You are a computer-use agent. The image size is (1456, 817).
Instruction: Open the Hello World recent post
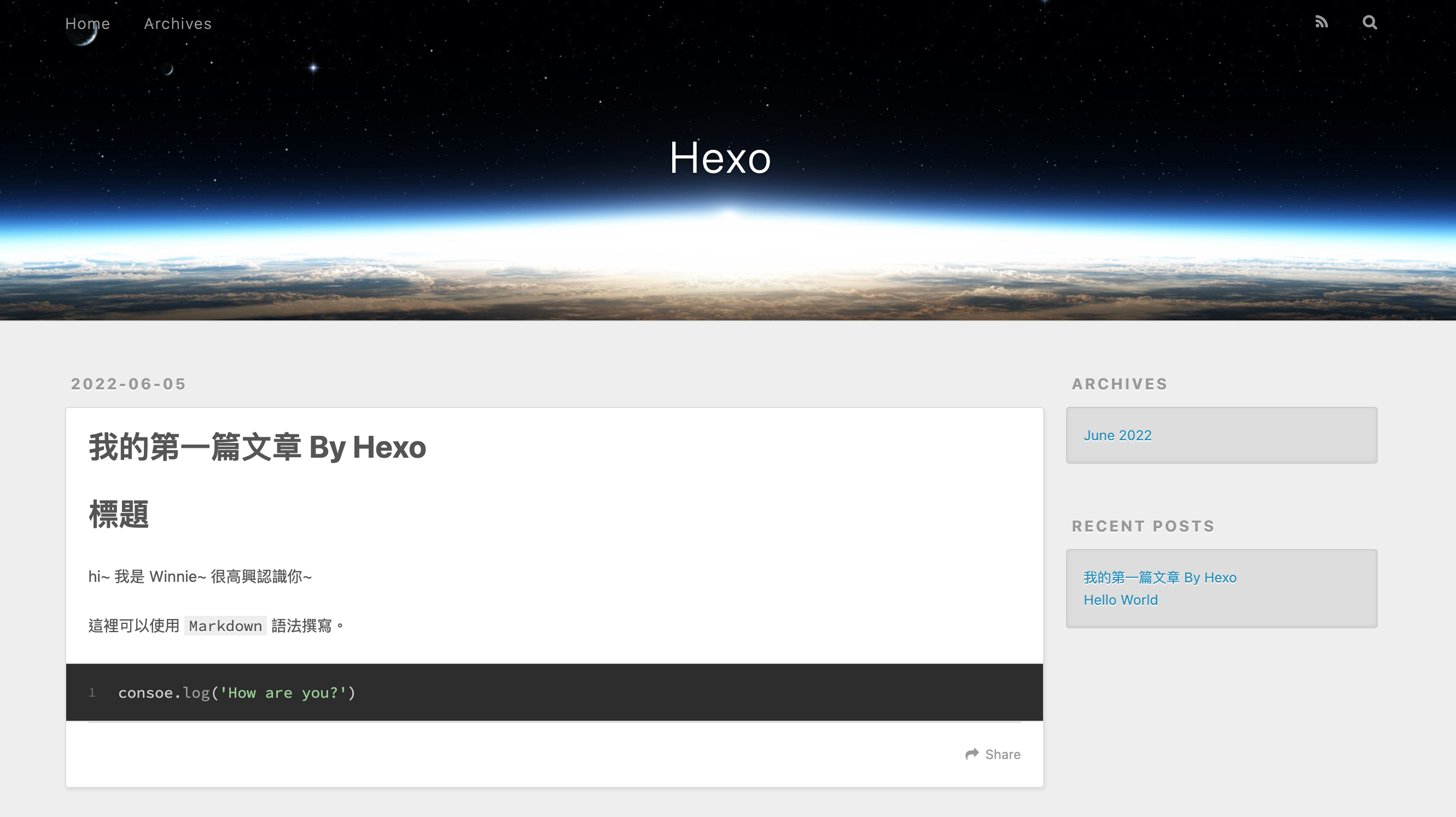pyautogui.click(x=1120, y=600)
